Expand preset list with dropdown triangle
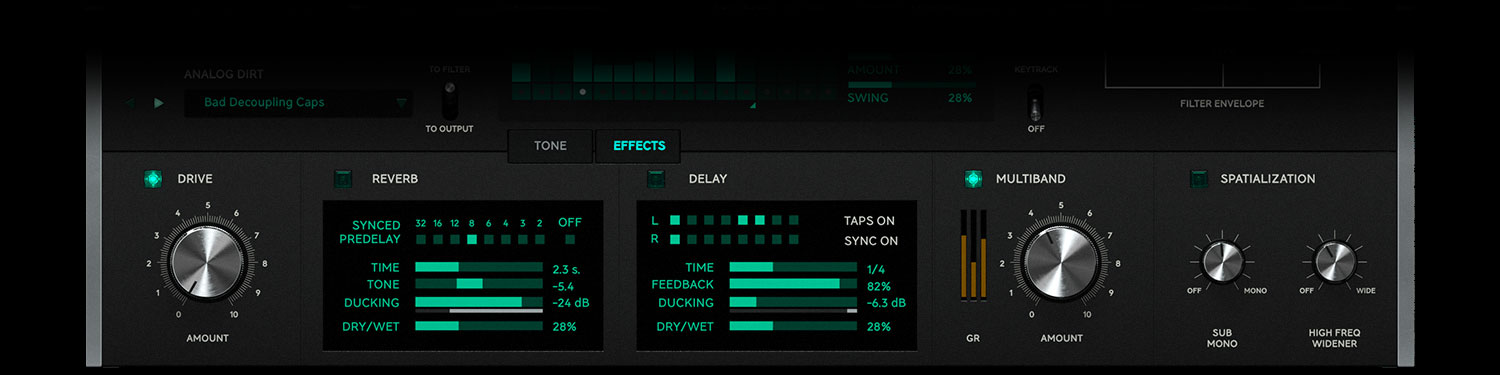Image resolution: width=1500 pixels, height=375 pixels. click(x=401, y=102)
